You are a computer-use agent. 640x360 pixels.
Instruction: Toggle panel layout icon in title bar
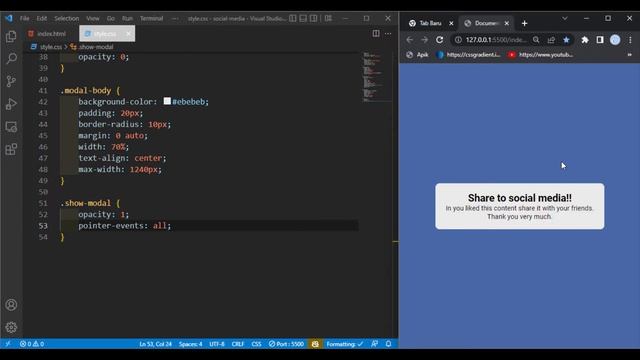pos(303,18)
